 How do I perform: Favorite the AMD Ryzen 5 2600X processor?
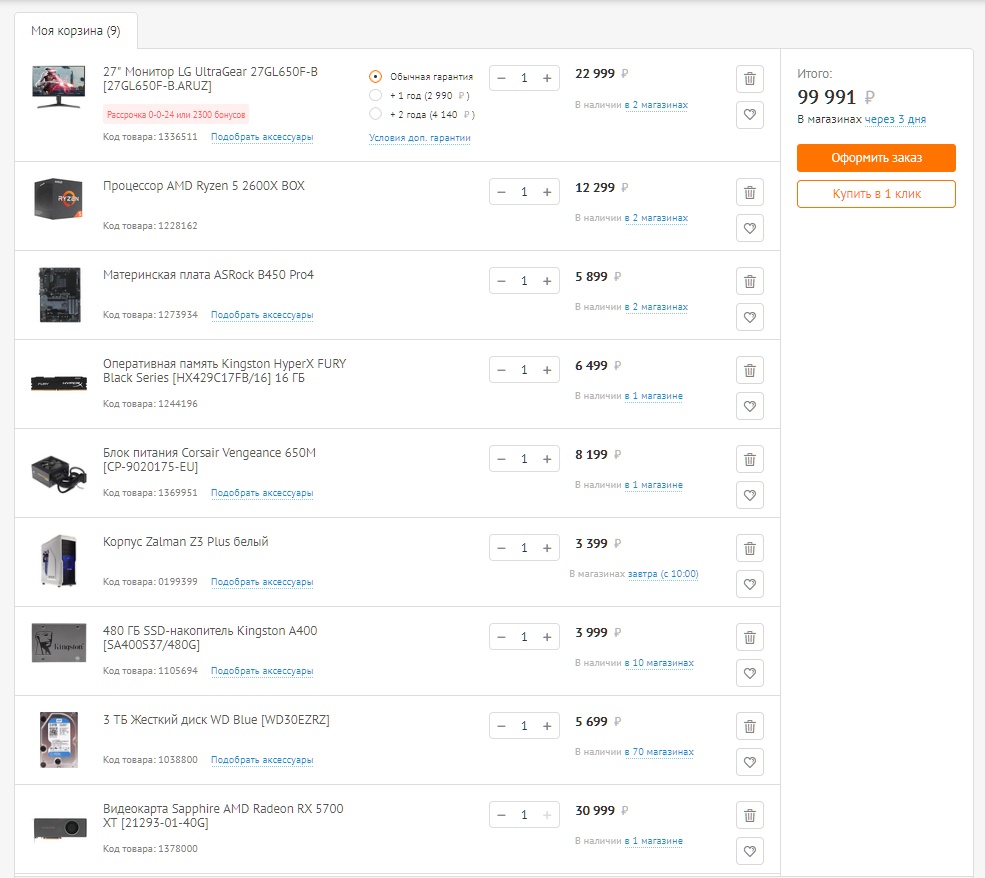749,229
